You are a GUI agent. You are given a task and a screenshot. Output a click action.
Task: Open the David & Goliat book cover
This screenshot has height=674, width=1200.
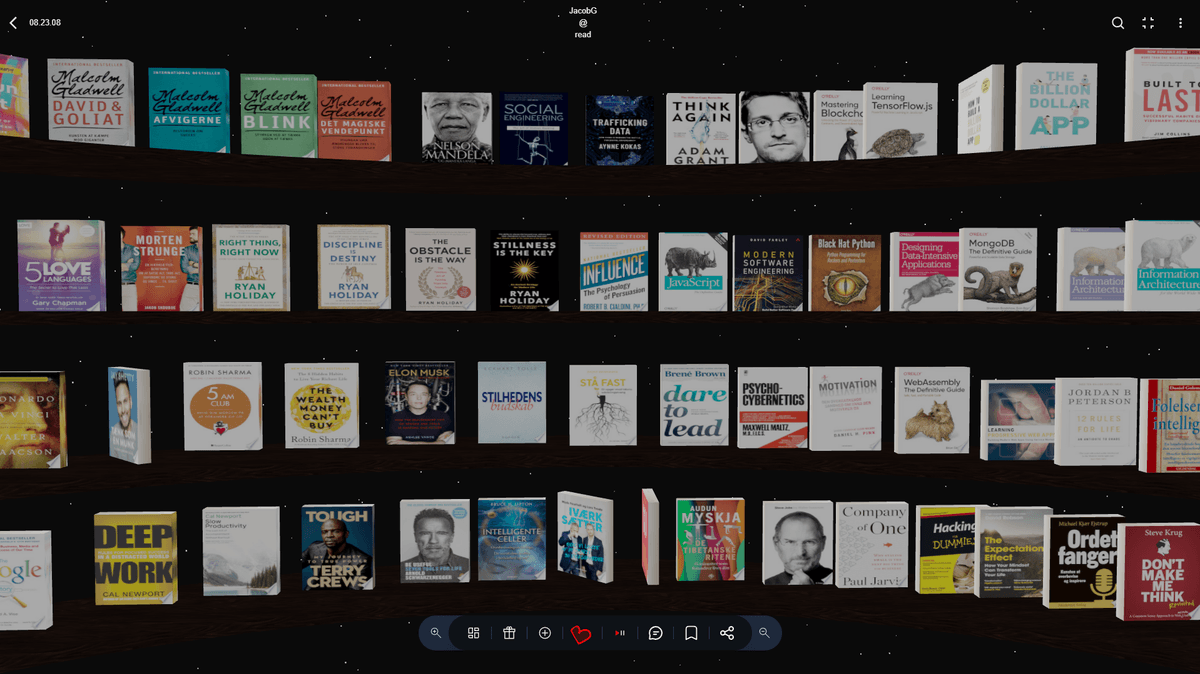[90, 102]
